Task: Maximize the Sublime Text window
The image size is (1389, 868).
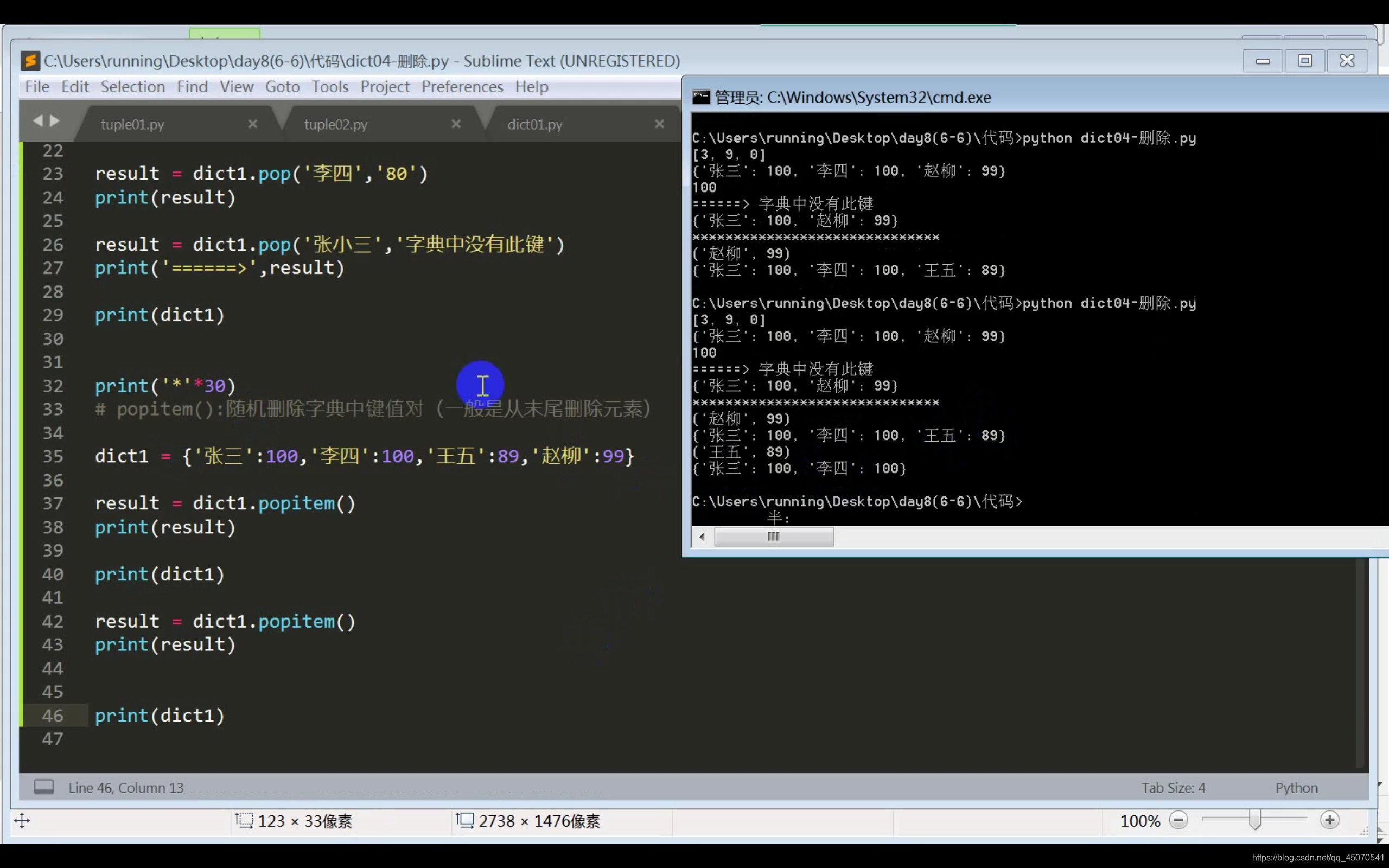Action: click(x=1304, y=61)
